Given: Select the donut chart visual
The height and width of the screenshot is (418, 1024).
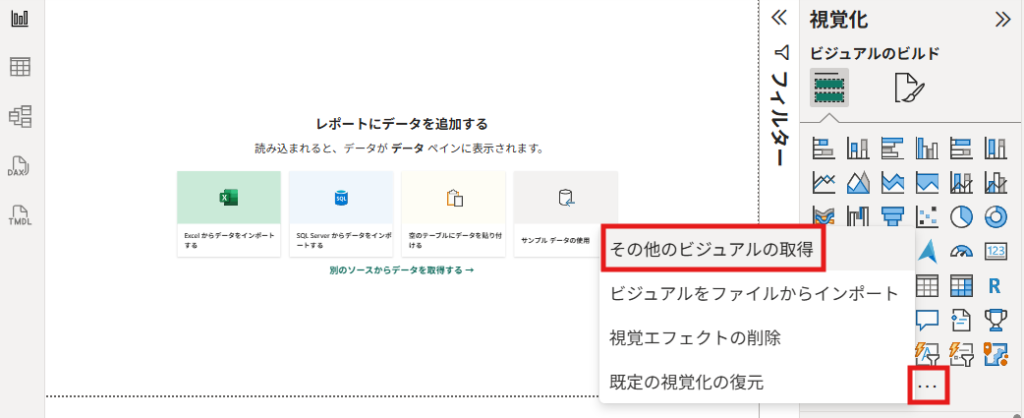Looking at the screenshot, I should [995, 217].
